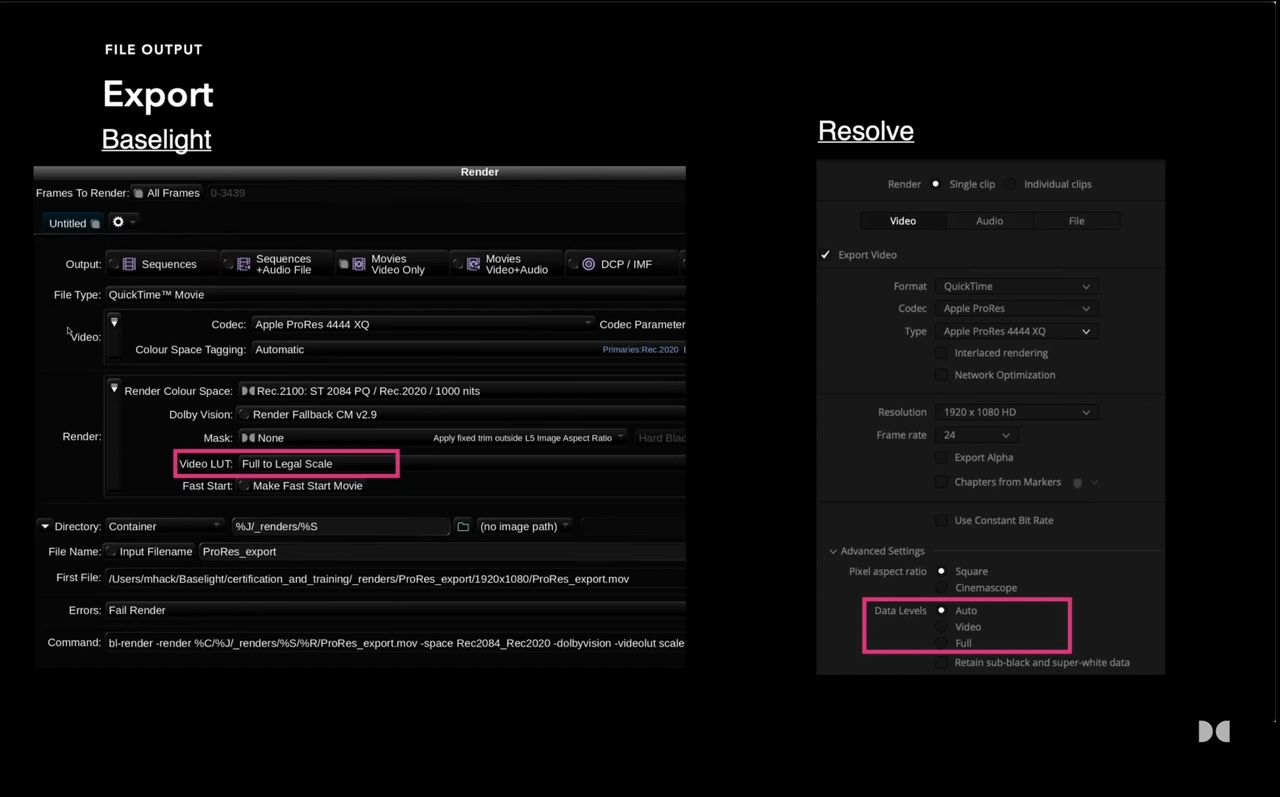1280x797 pixels.
Task: Click the Colour Space Tagging Automatic field
Action: coord(468,350)
